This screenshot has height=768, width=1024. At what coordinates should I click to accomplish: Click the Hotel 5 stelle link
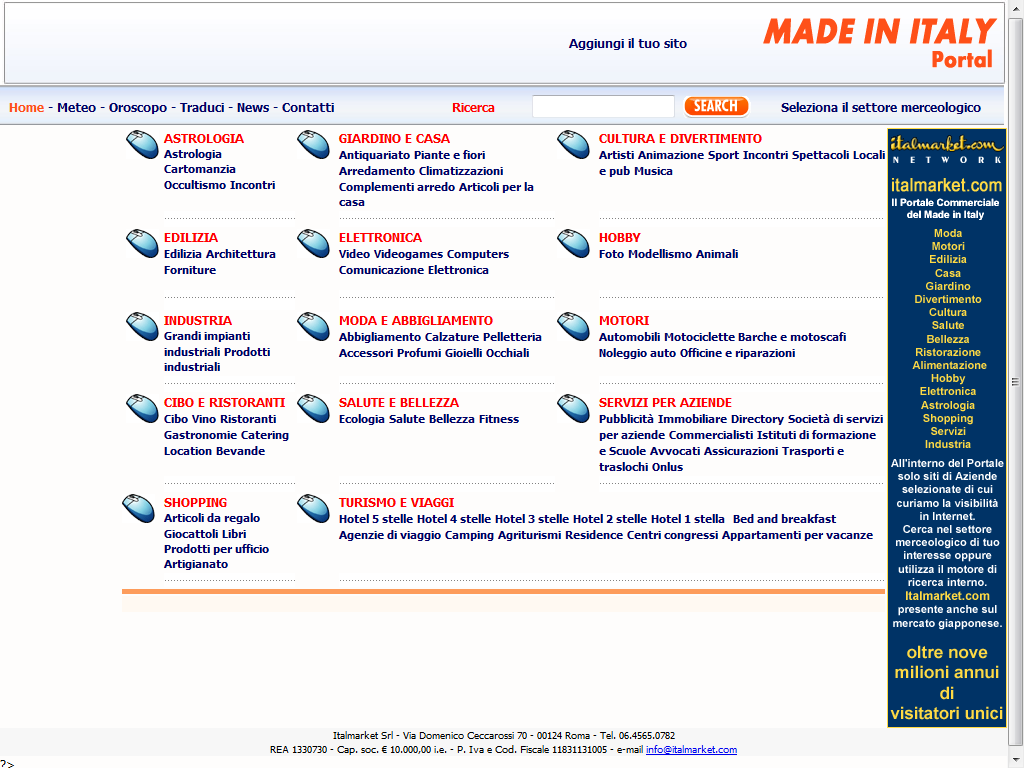click(x=376, y=519)
